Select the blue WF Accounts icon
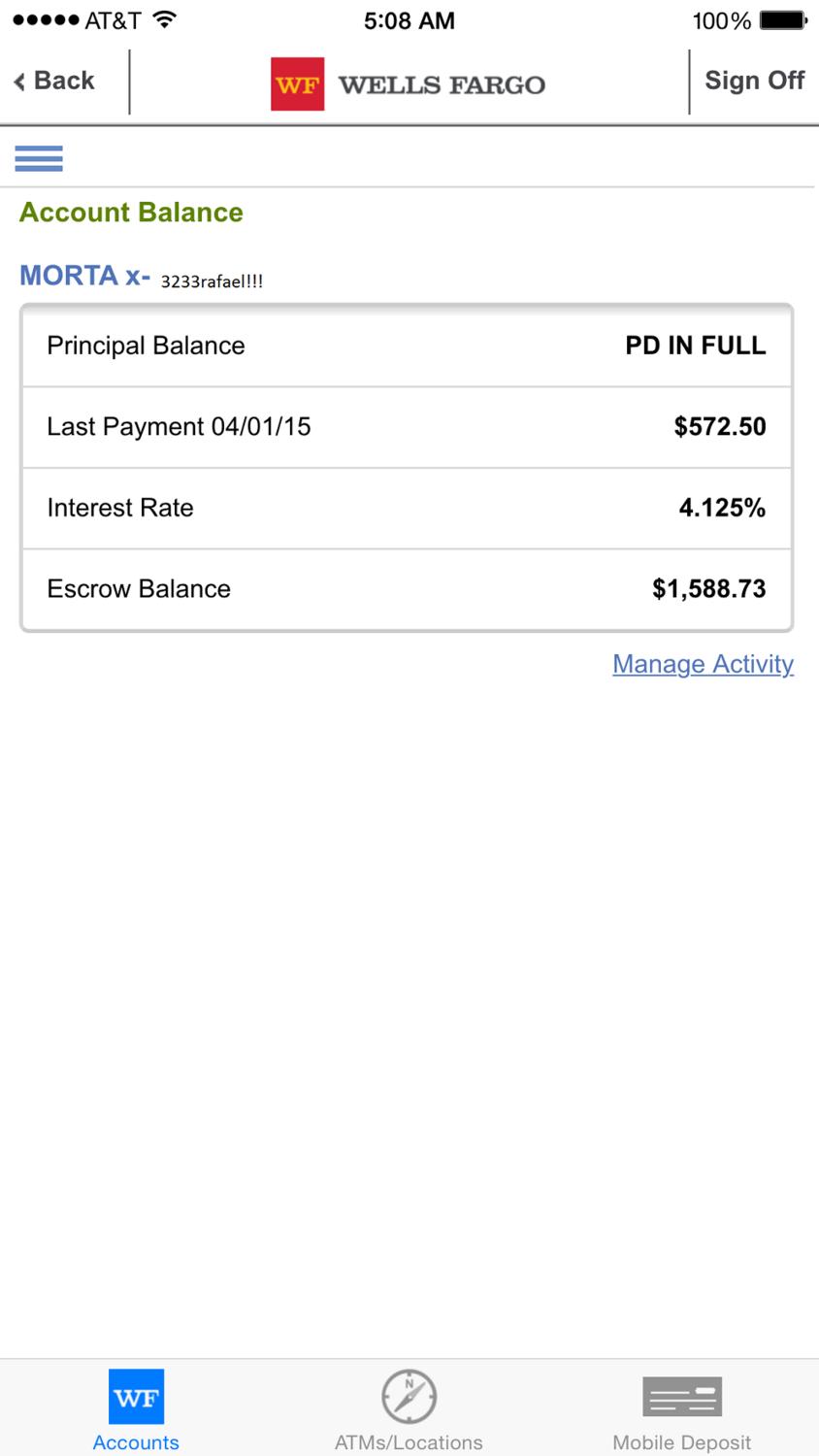This screenshot has width=819, height=1456. click(136, 1397)
